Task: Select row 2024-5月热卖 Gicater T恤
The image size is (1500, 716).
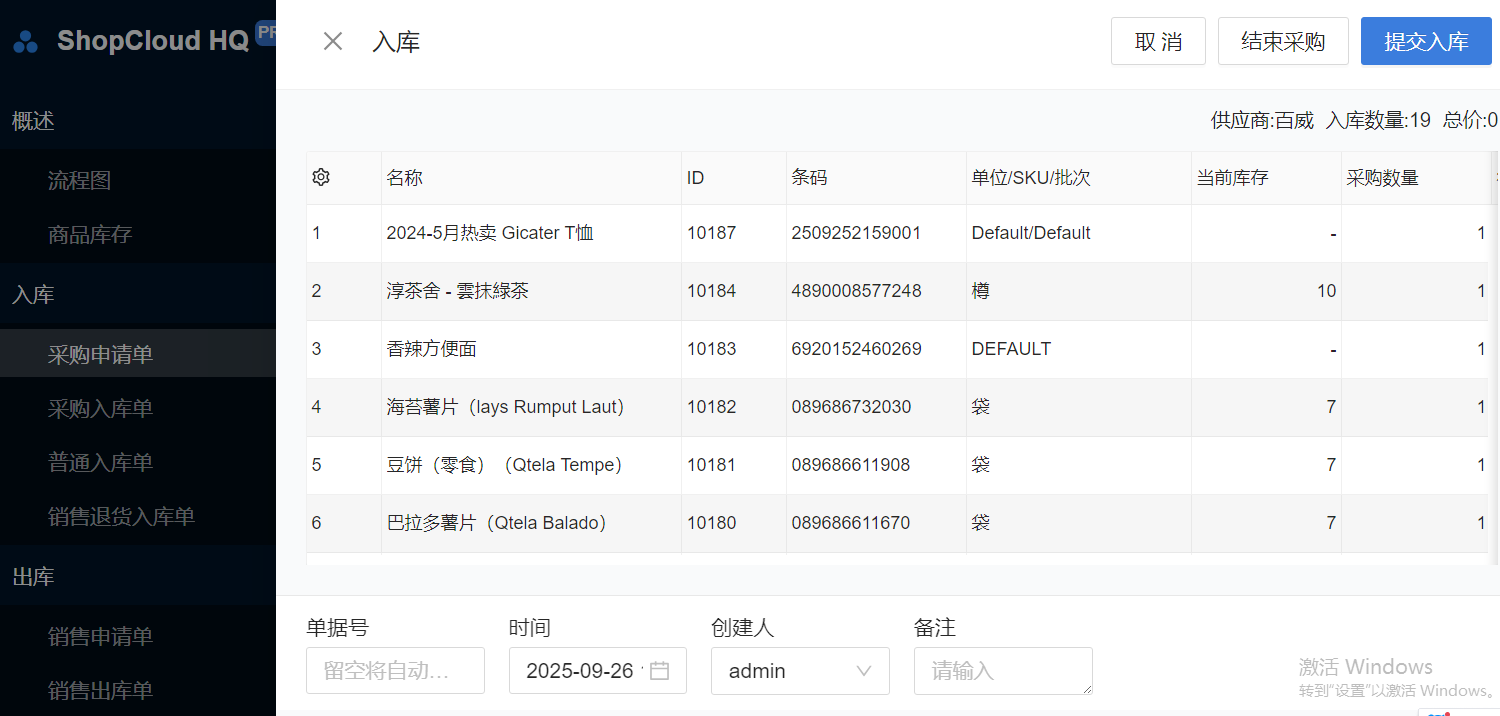Action: (897, 233)
